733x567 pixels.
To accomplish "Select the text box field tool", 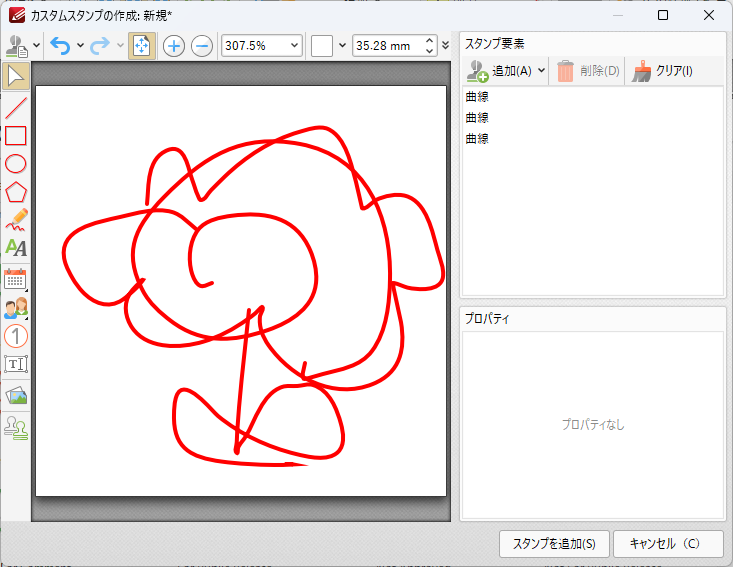I will pos(16,364).
